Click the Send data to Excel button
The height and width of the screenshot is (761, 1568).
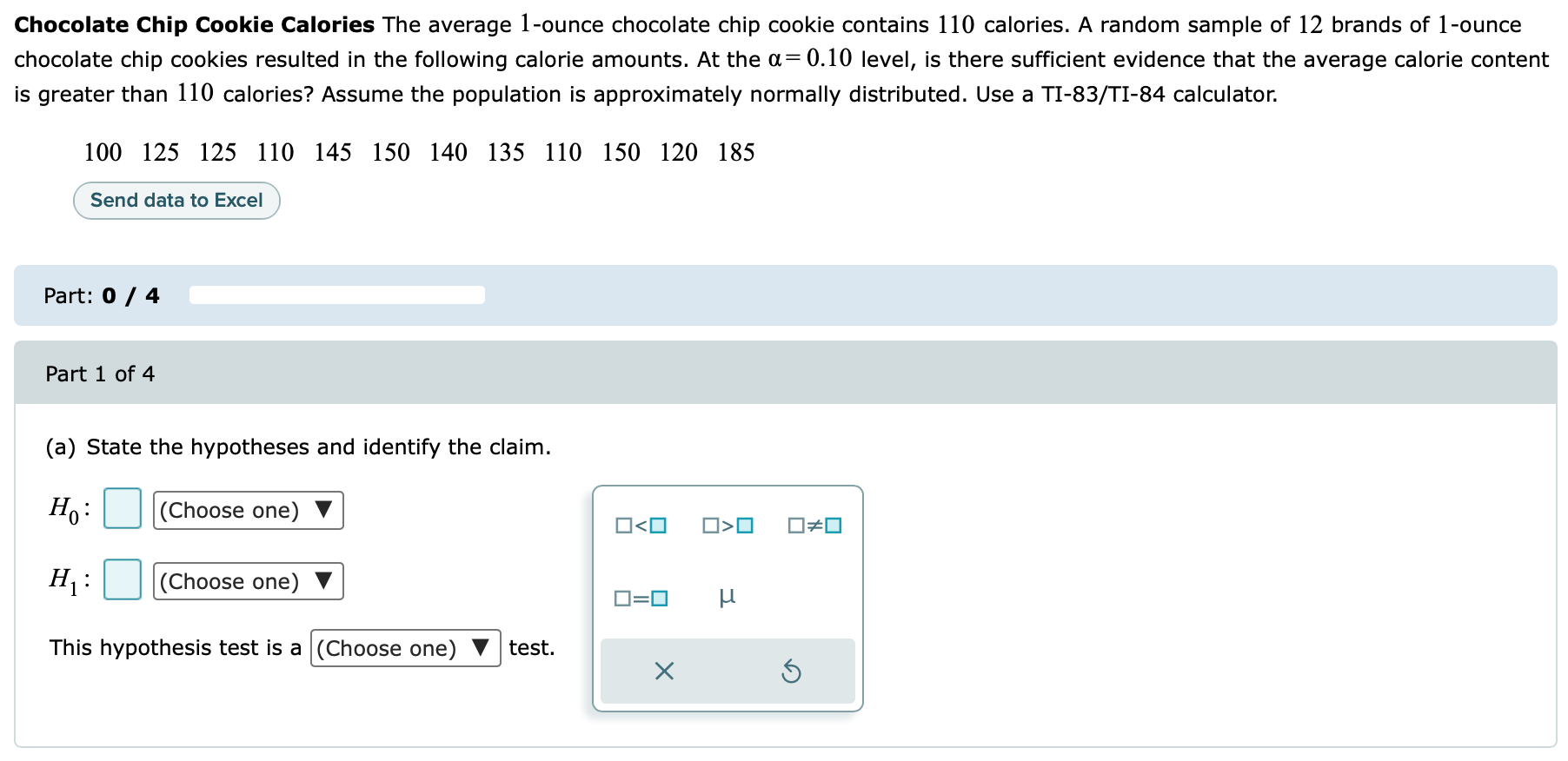click(x=176, y=200)
